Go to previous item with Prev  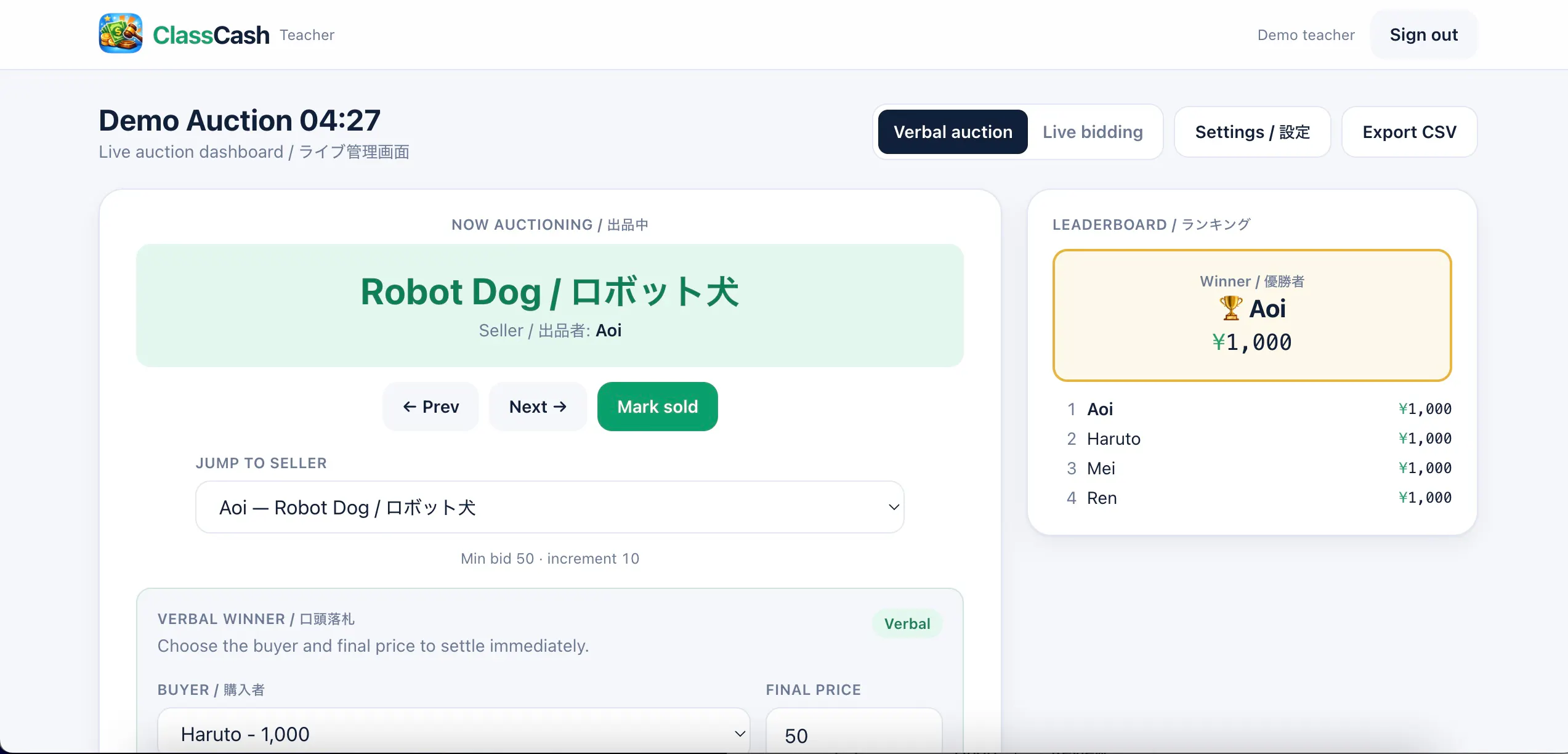point(430,407)
